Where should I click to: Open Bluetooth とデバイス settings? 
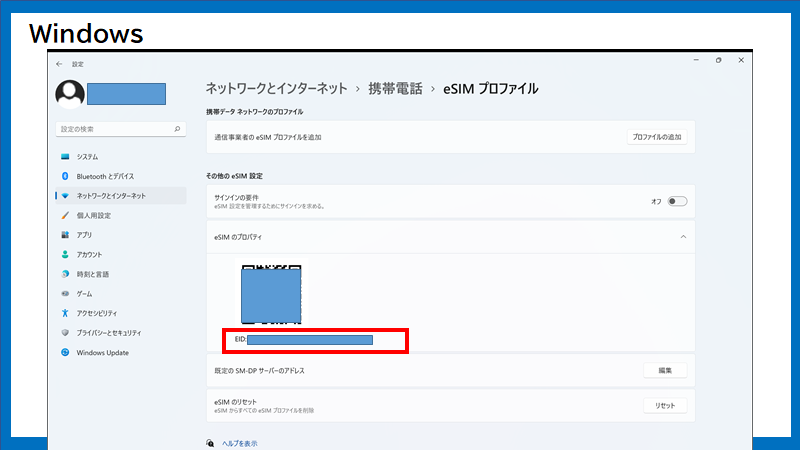[x=121, y=176]
